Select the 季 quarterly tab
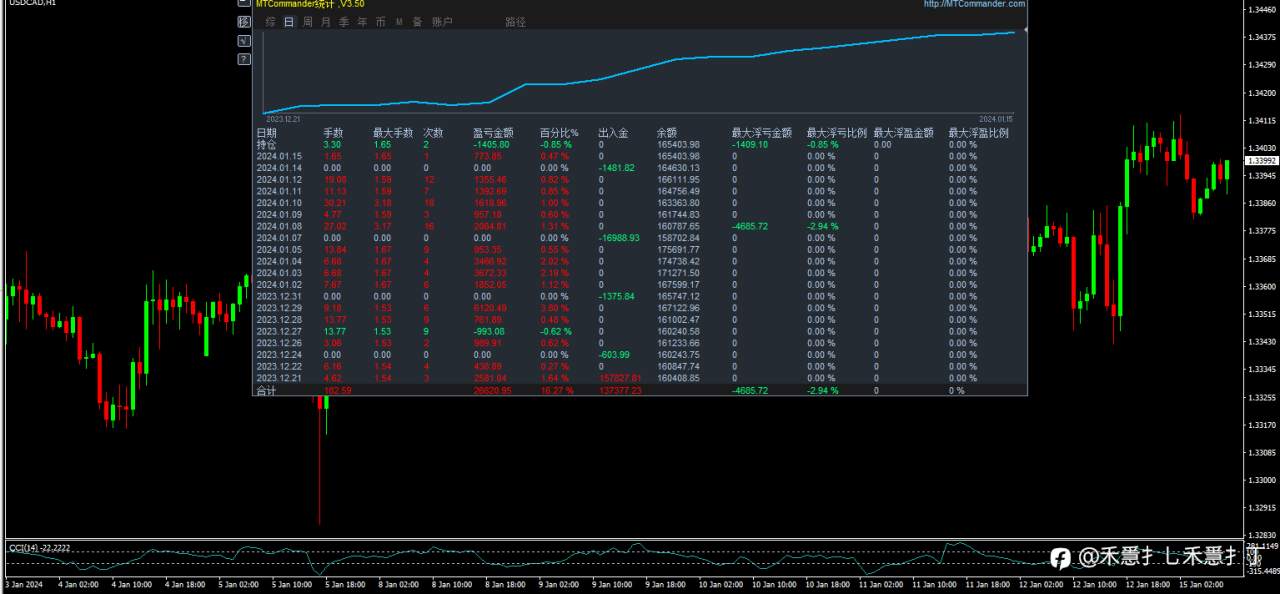The width and height of the screenshot is (1280, 594). [344, 22]
